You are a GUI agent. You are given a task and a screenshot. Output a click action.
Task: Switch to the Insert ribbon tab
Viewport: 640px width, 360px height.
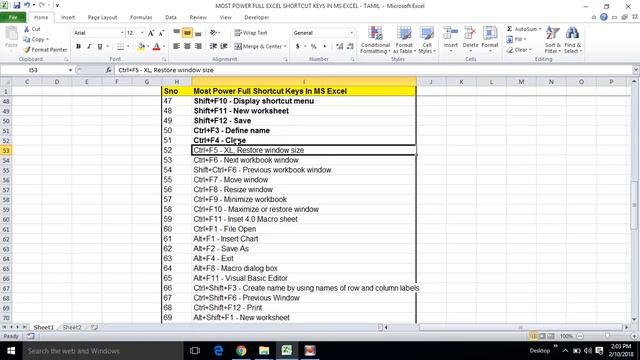coord(68,17)
